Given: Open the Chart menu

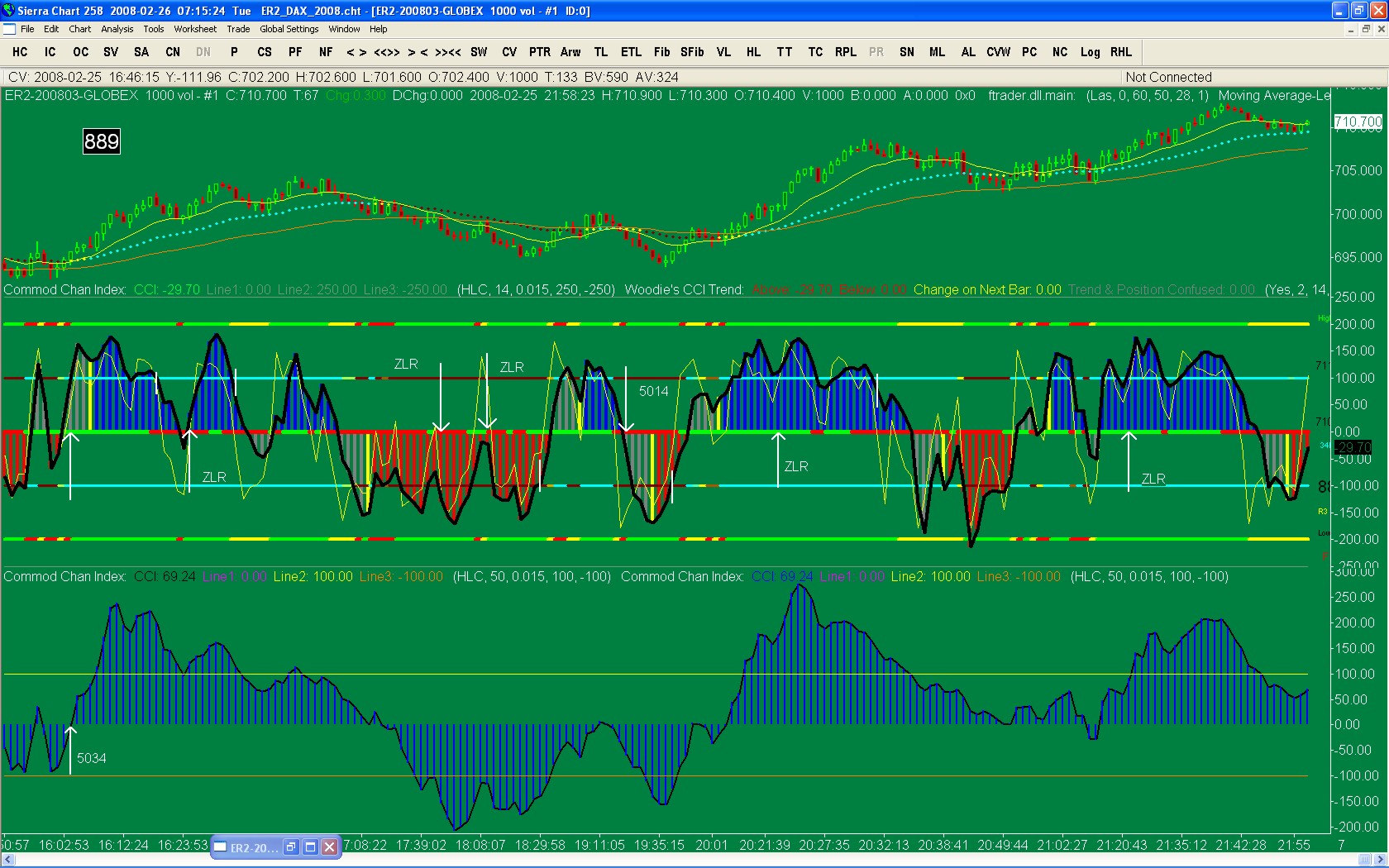Looking at the screenshot, I should tap(80, 29).
